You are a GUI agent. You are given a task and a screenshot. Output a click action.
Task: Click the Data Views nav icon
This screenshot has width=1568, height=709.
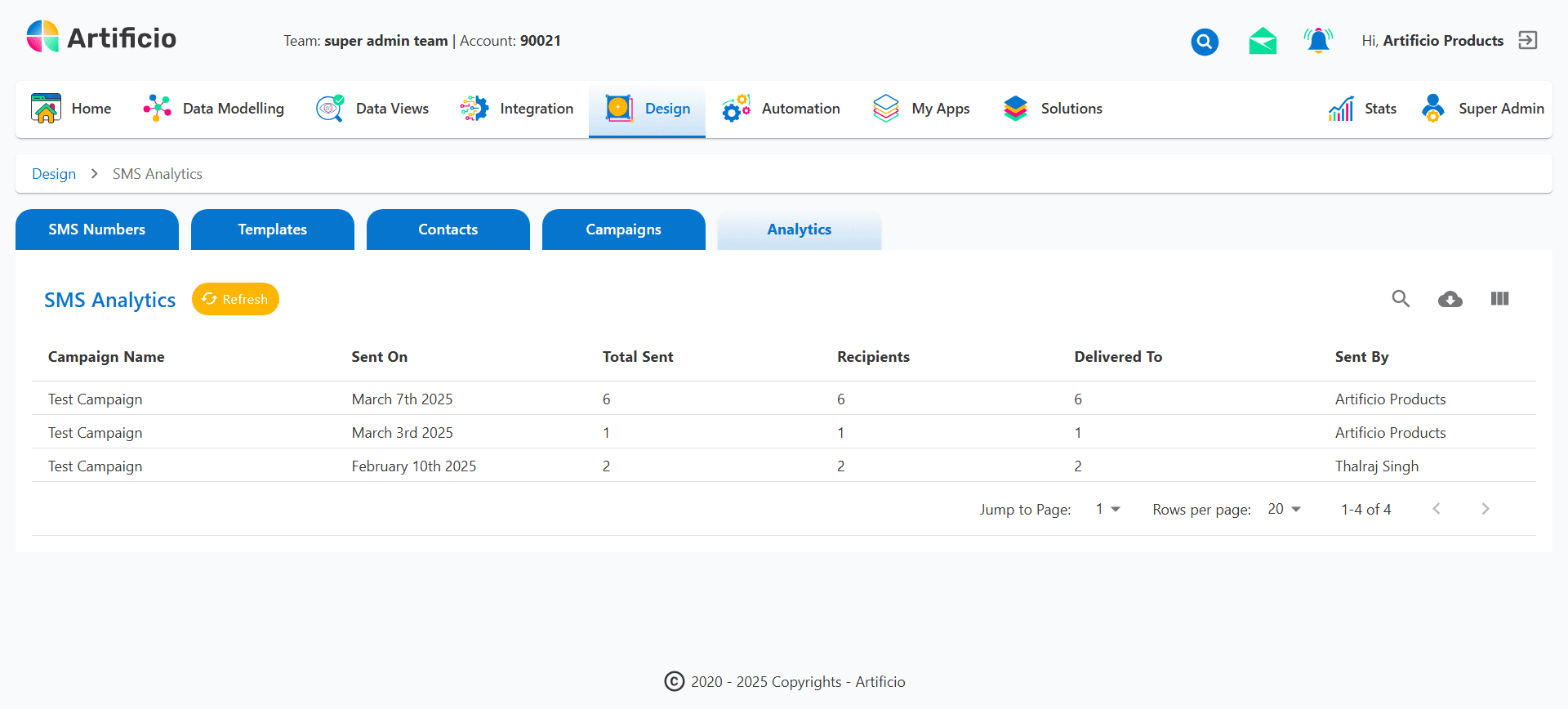tap(330, 109)
